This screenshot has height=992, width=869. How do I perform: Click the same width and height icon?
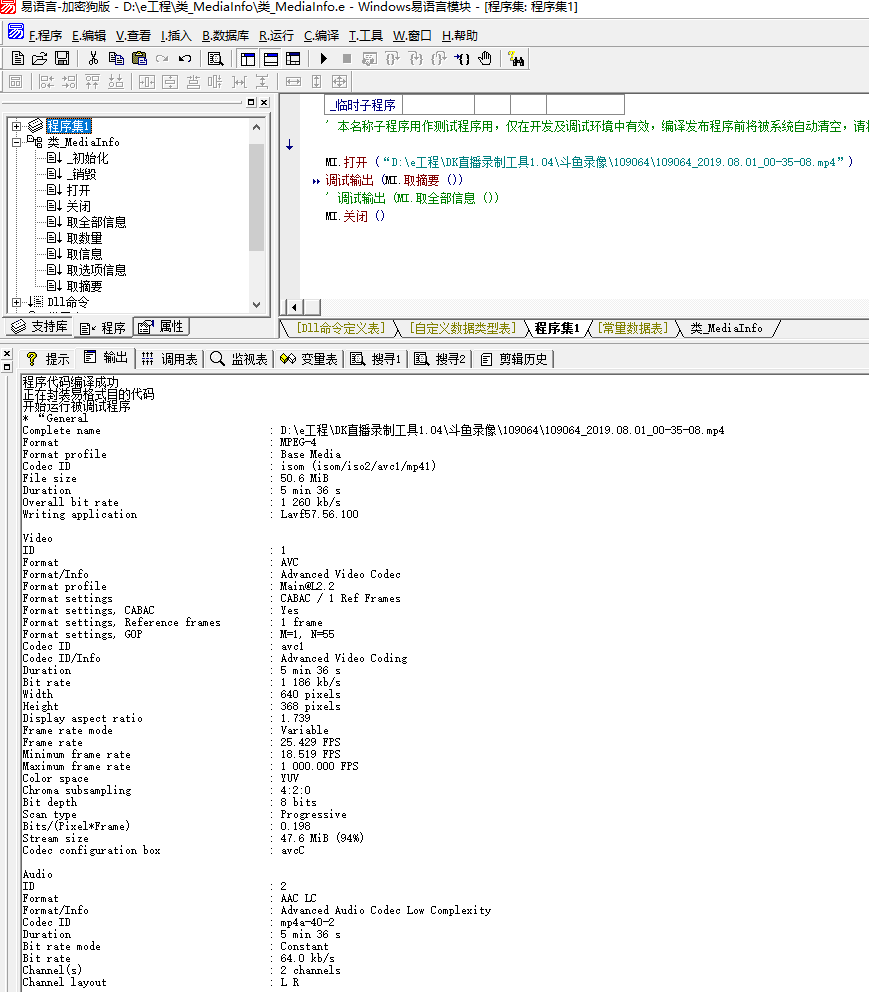click(340, 82)
